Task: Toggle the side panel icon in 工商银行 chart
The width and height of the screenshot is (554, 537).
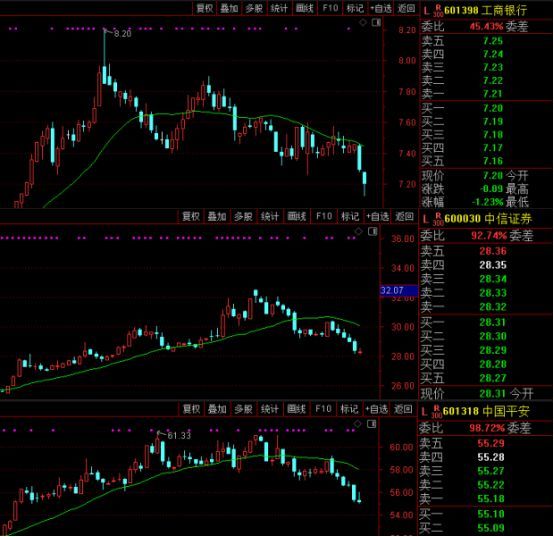Action: coord(376,23)
